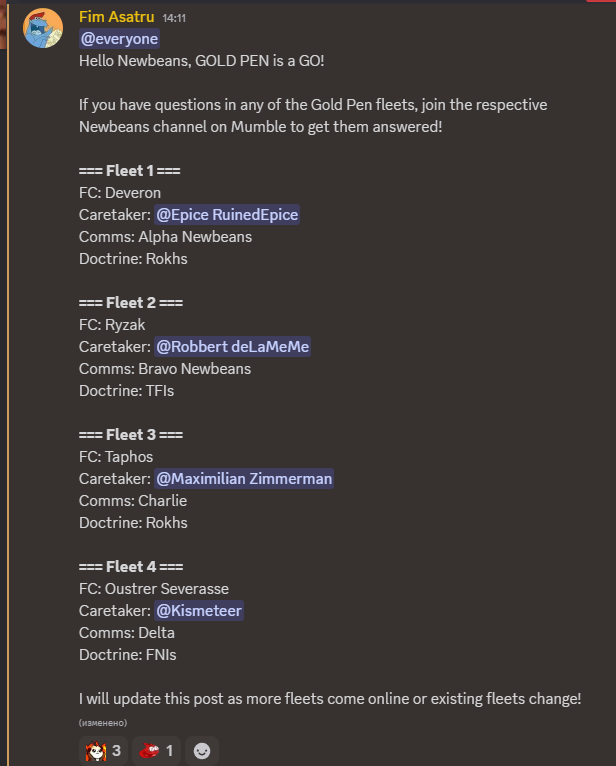The image size is (616, 766).
Task: Click the Fim Asatru username
Action: click(117, 17)
